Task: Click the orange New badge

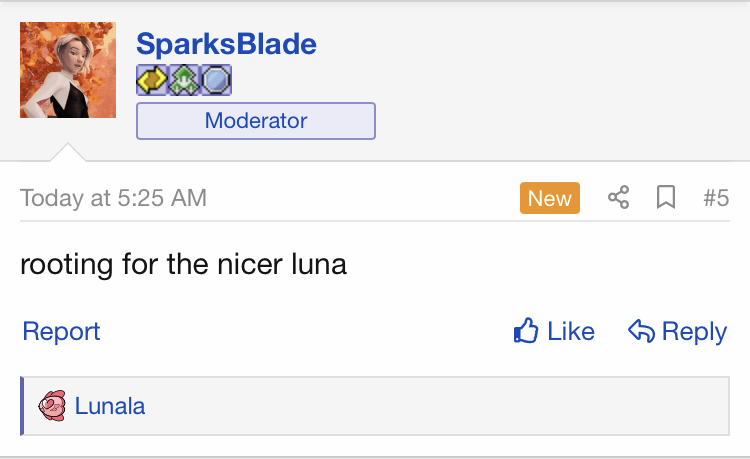Action: 550,198
